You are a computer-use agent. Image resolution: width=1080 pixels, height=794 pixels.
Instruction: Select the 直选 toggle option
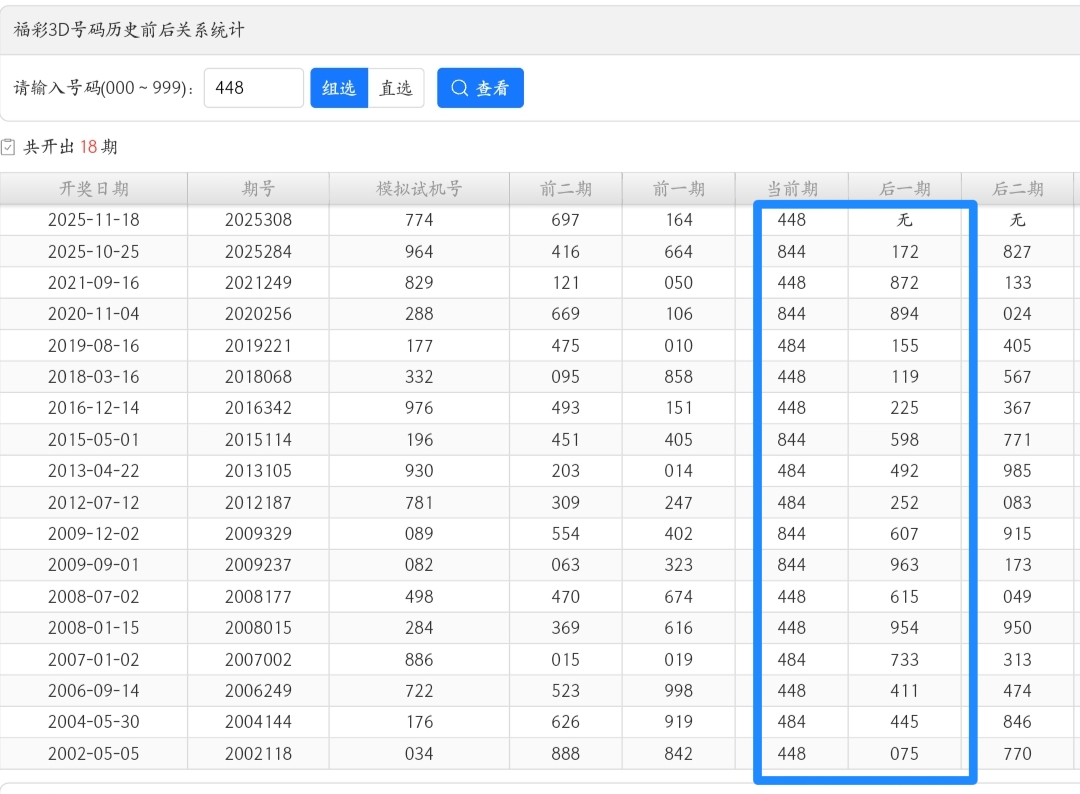396,88
